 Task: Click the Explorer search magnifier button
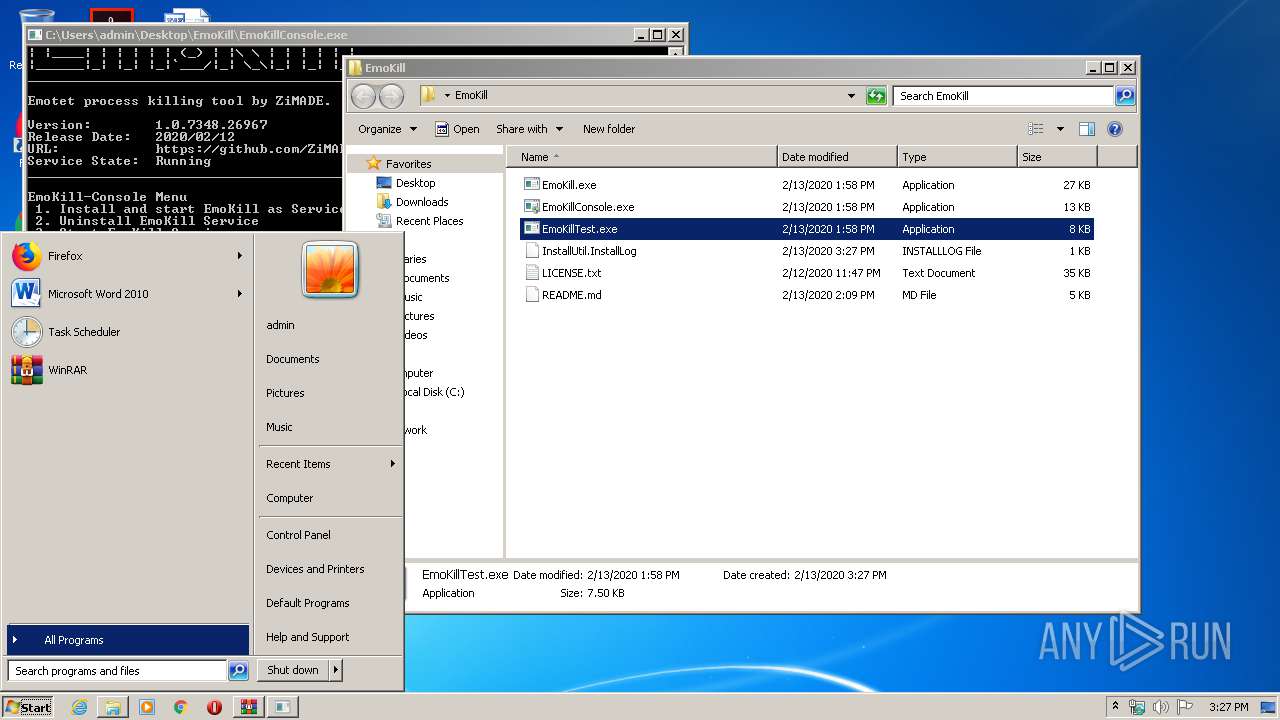1125,96
